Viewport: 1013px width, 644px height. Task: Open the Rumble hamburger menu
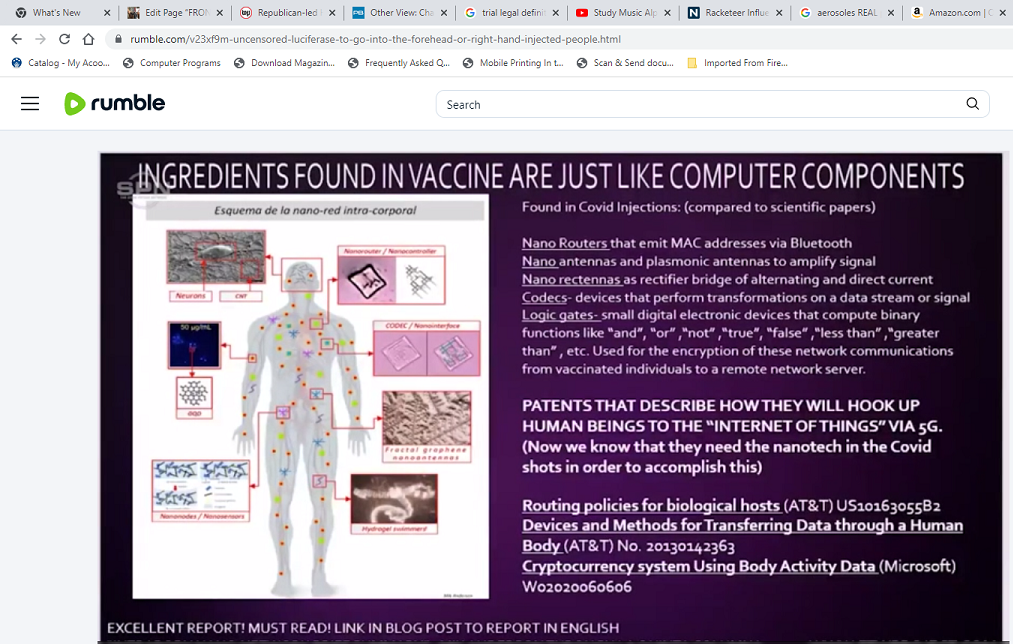pos(30,104)
